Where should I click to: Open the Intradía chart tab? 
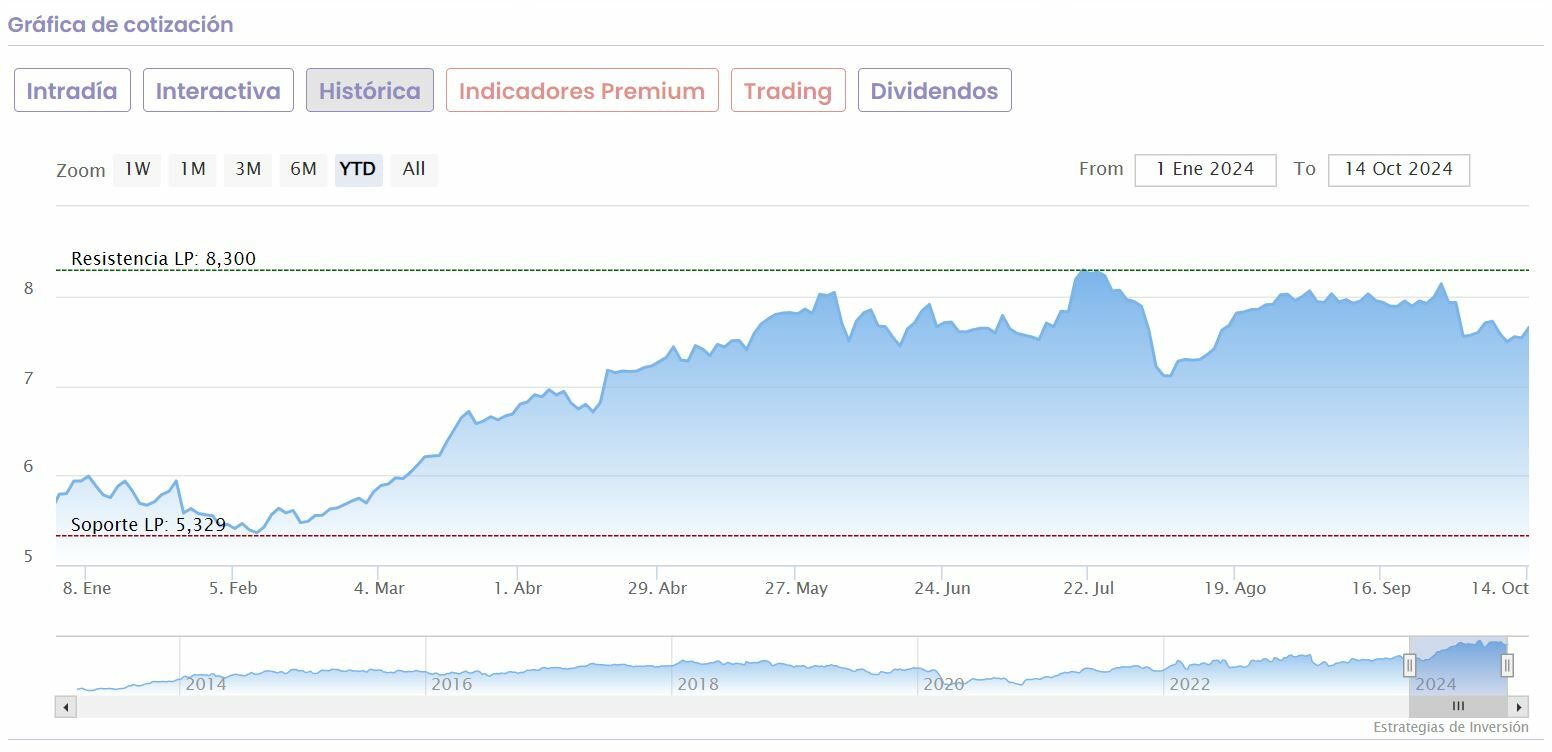click(x=72, y=91)
